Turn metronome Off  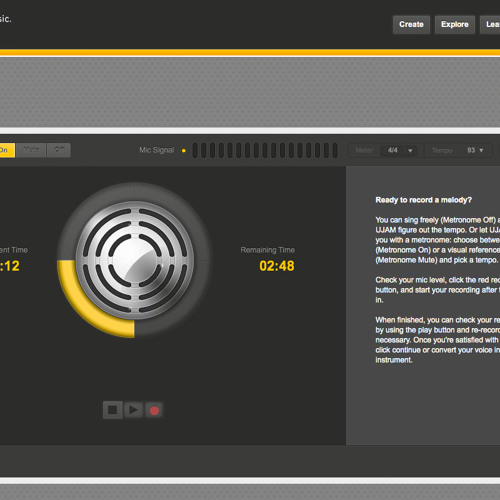[x=59, y=150]
